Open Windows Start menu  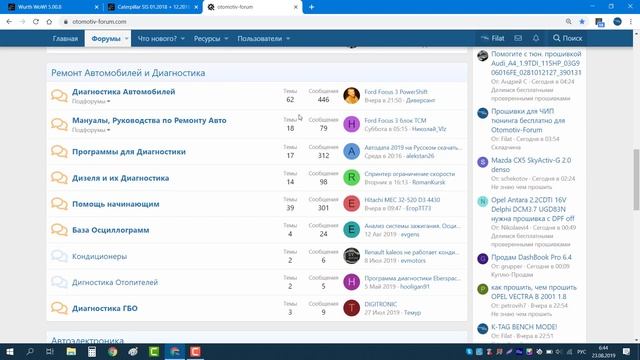click(10, 351)
